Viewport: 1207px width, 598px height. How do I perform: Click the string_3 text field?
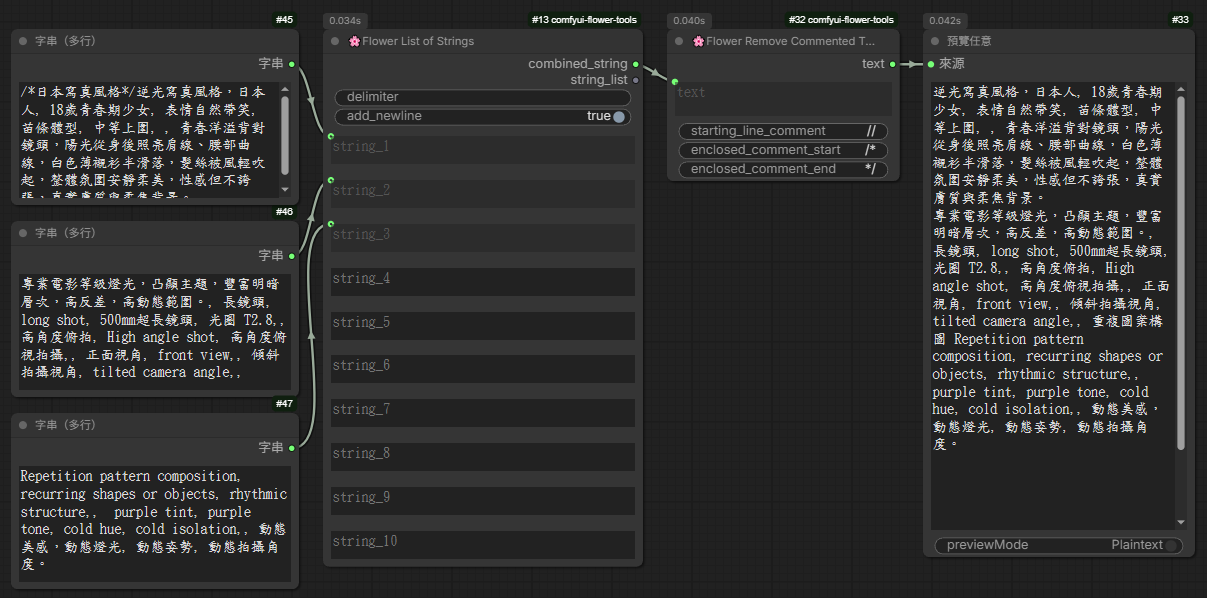click(x=483, y=238)
